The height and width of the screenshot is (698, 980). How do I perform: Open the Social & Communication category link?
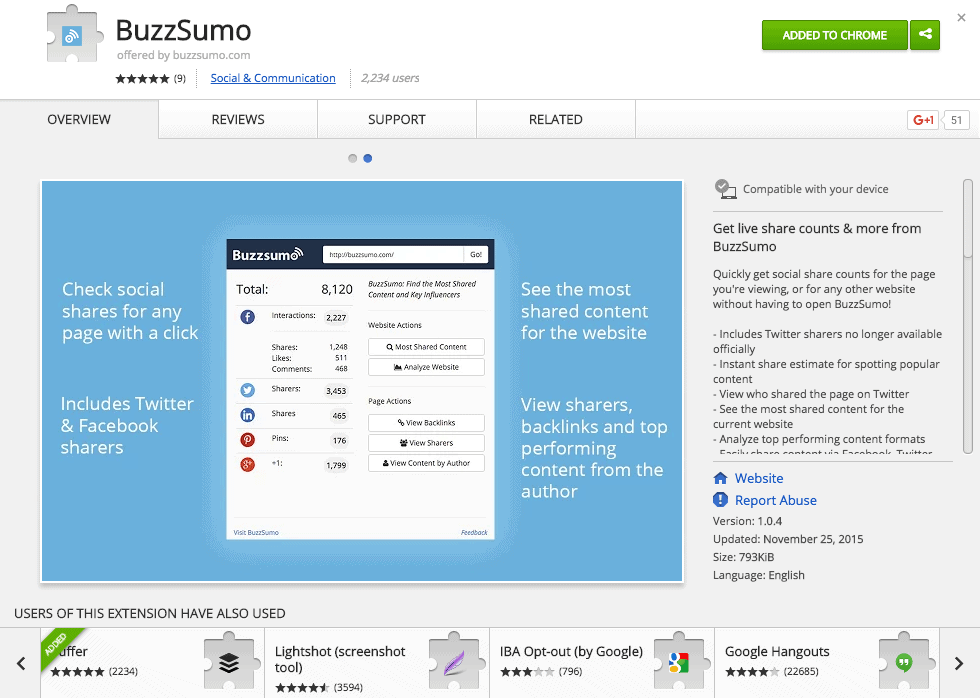point(272,78)
